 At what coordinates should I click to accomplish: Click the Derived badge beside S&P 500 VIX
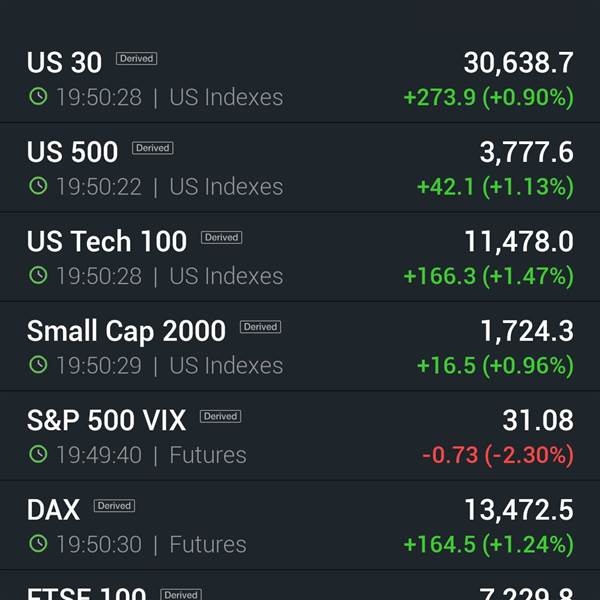point(220,416)
